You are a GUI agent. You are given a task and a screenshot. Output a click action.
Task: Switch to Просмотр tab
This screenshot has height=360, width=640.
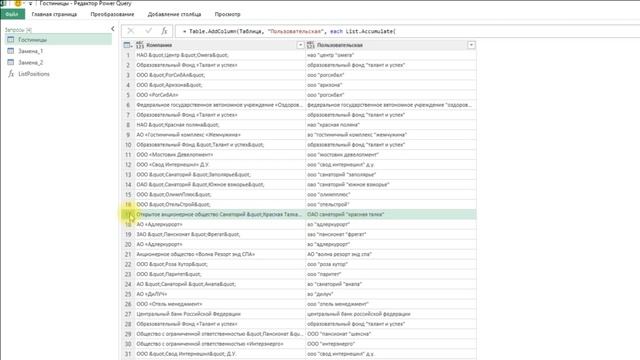227,14
